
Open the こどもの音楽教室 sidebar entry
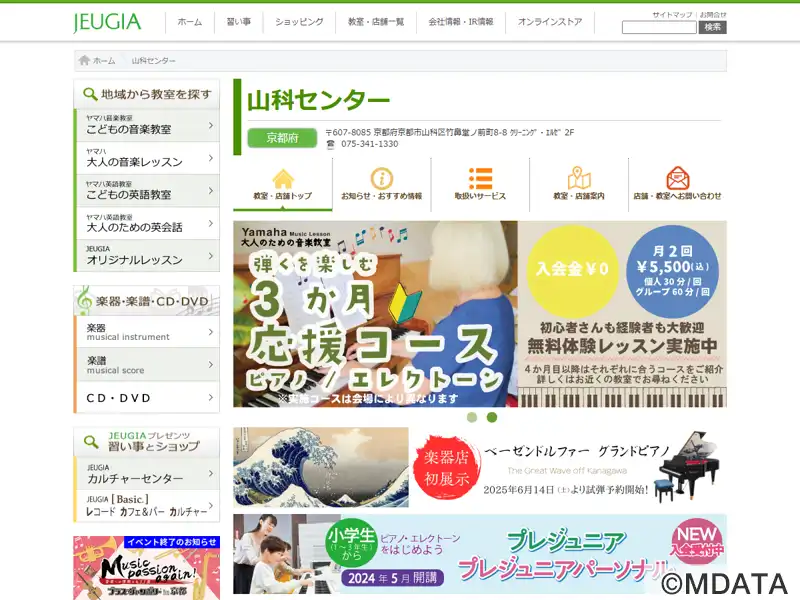pos(147,126)
